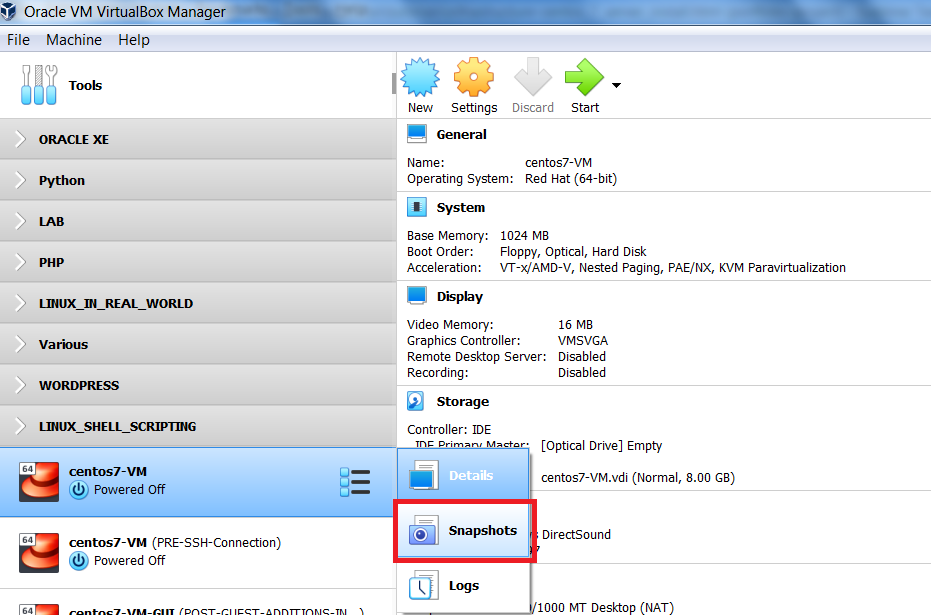Image resolution: width=931 pixels, height=615 pixels.
Task: Click the Snapshots camera icon
Action: pyautogui.click(x=424, y=531)
